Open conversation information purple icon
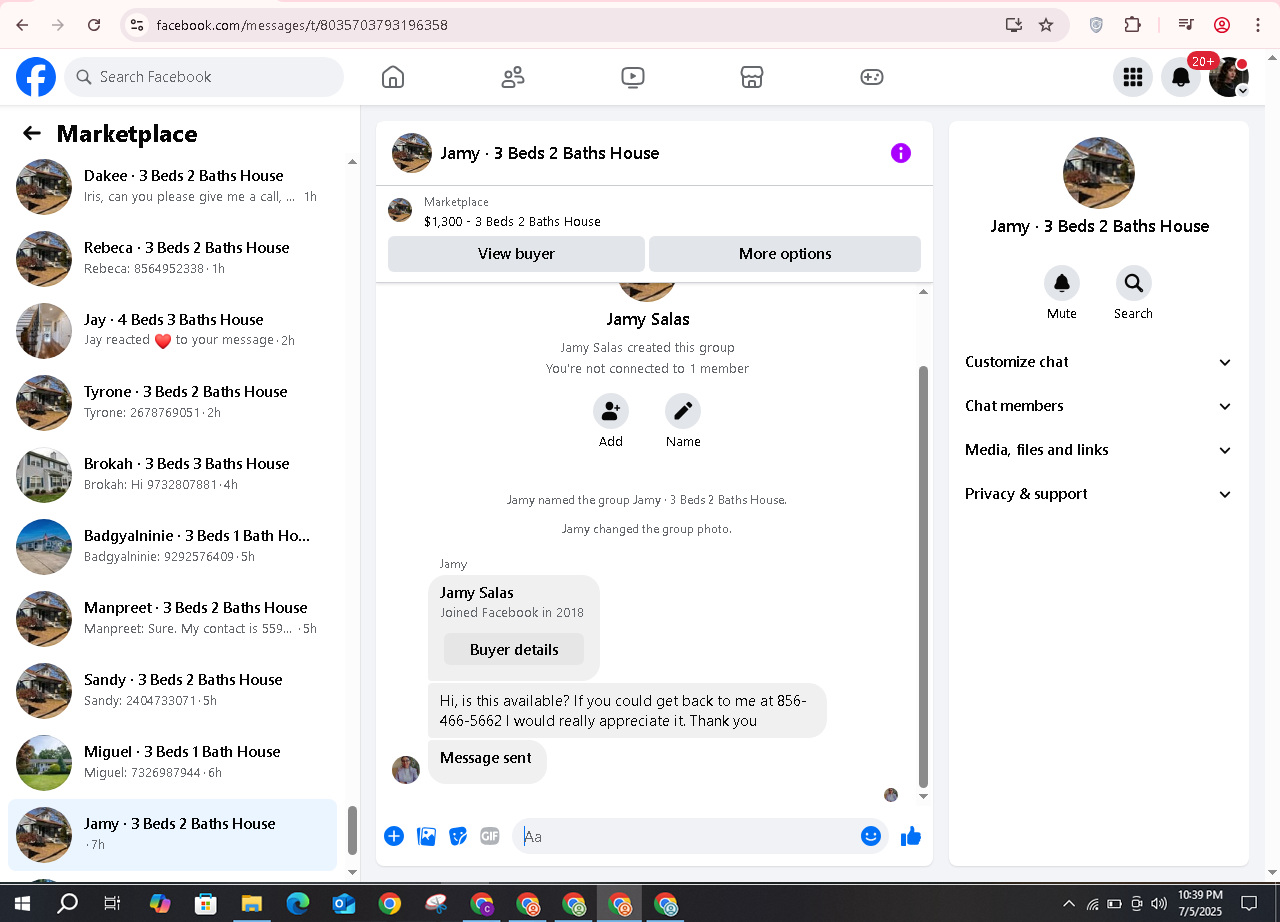Image resolution: width=1280 pixels, height=922 pixels. point(901,153)
